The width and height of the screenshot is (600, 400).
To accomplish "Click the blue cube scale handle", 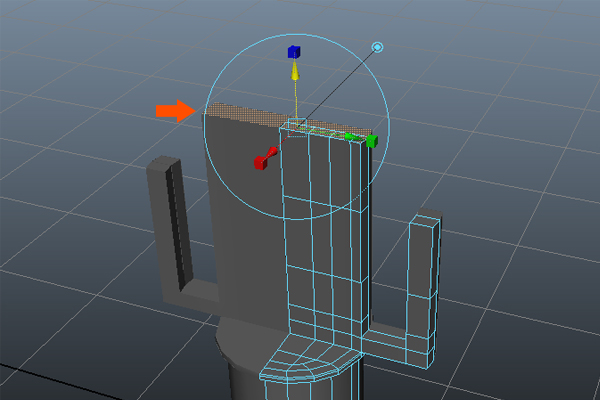I will pyautogui.click(x=294, y=52).
